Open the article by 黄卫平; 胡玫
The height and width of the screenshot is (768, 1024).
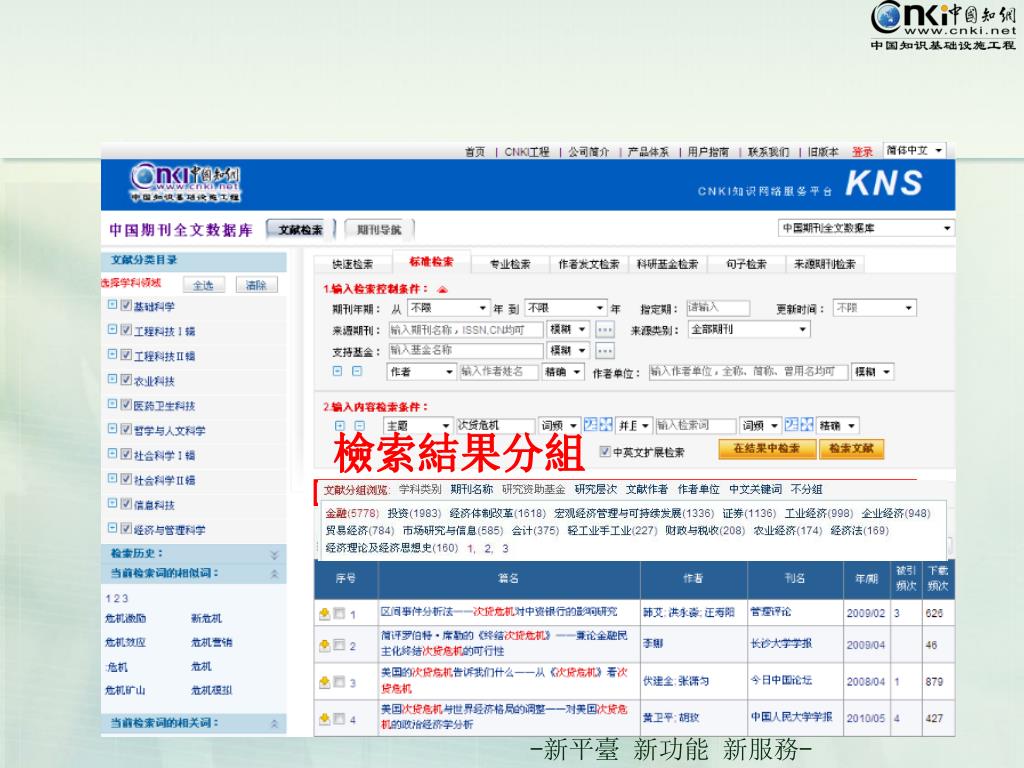click(x=504, y=716)
